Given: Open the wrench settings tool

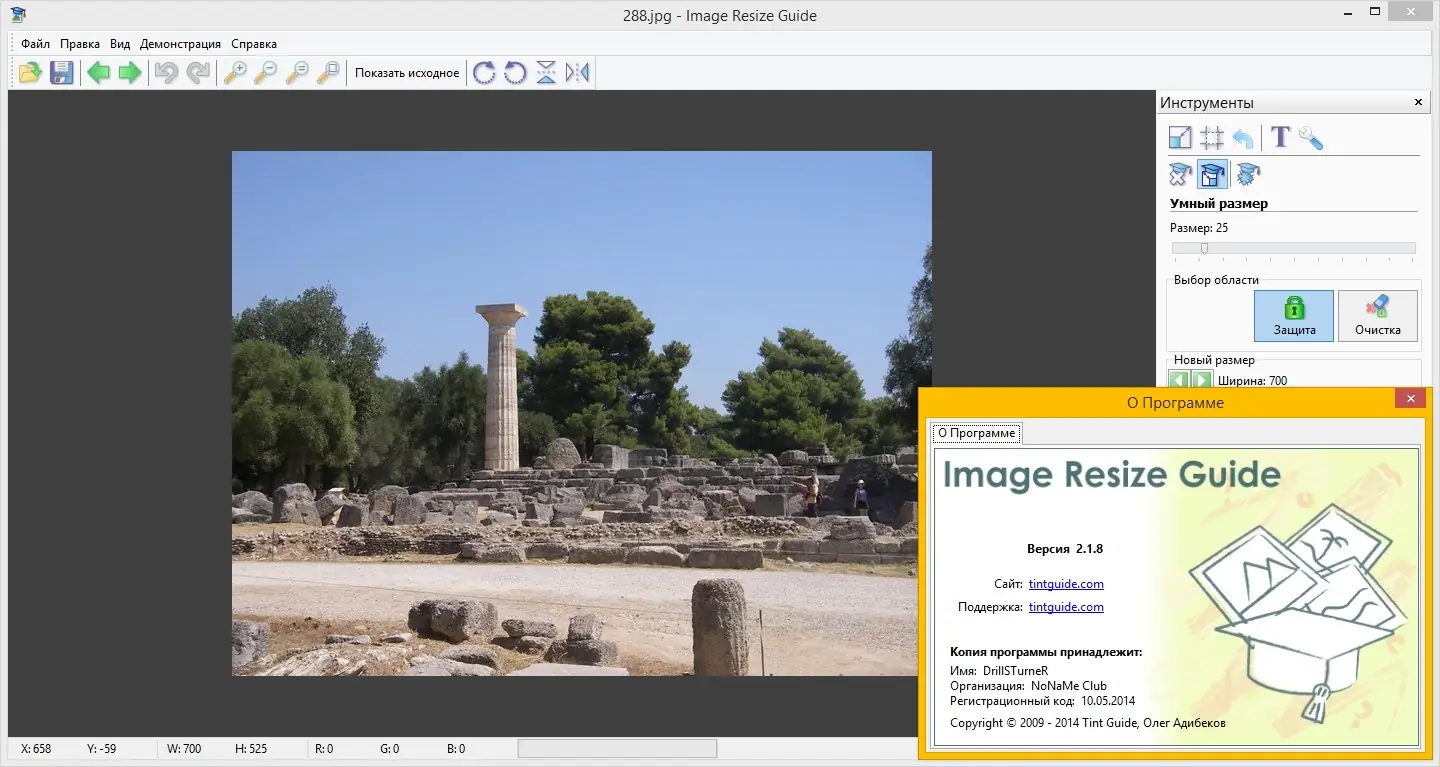Looking at the screenshot, I should click(1311, 138).
